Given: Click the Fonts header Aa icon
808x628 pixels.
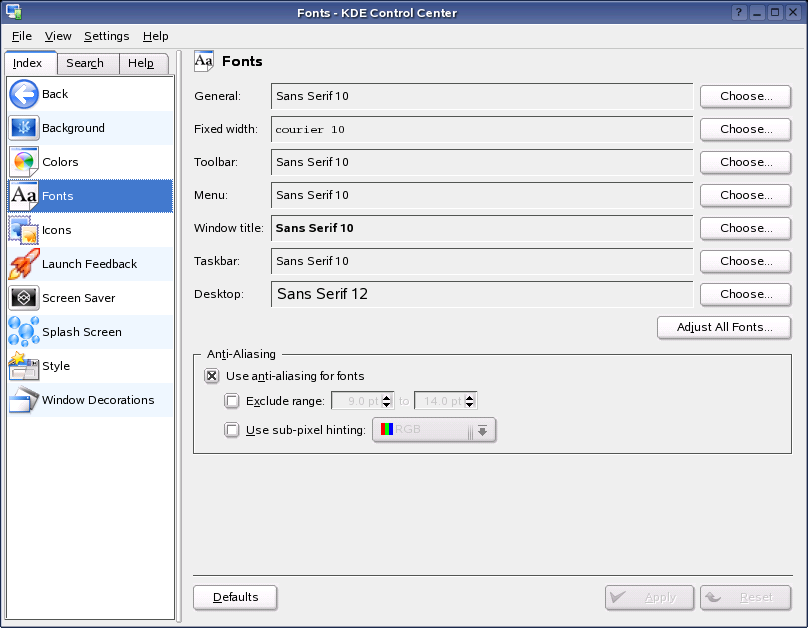Looking at the screenshot, I should 204,61.
